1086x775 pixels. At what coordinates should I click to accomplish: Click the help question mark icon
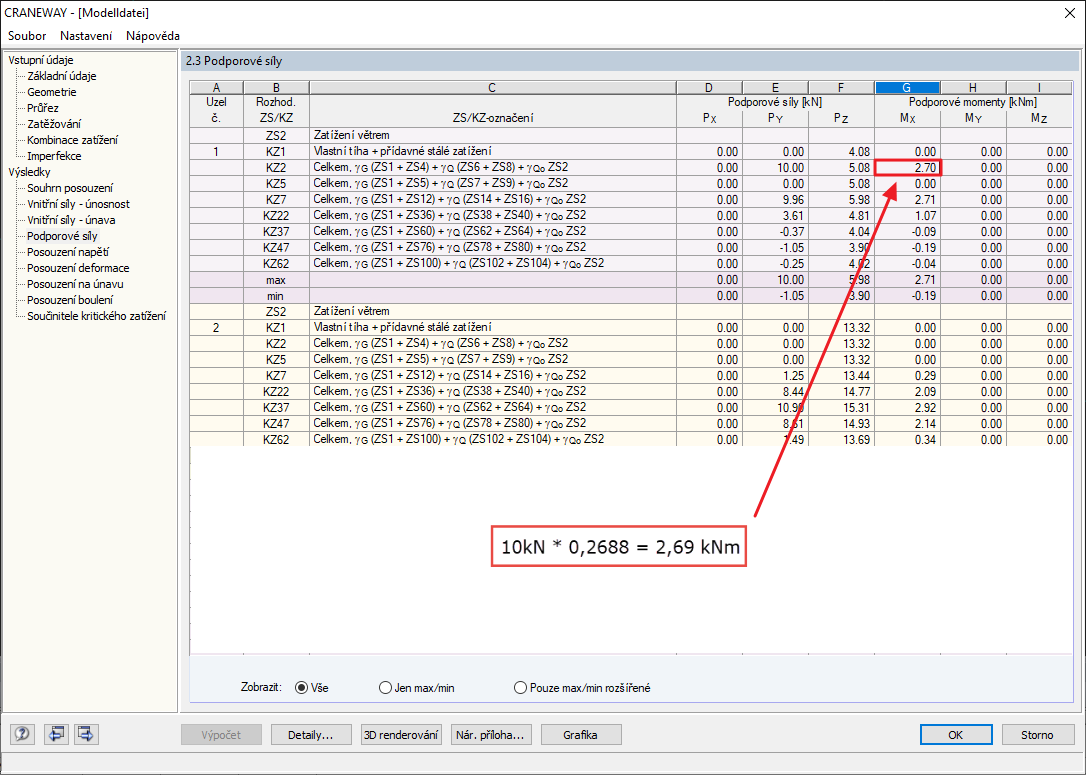[x=22, y=733]
